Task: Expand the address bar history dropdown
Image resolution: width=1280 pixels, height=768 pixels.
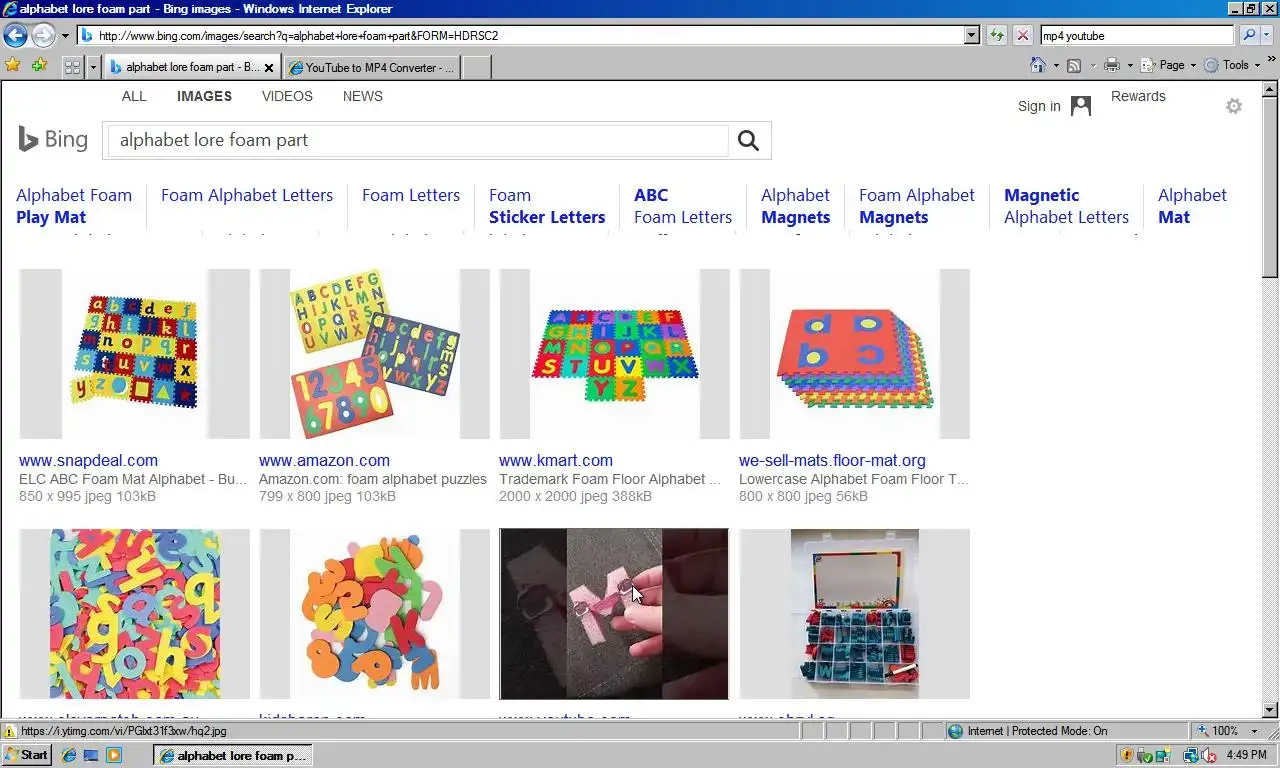Action: pos(972,35)
